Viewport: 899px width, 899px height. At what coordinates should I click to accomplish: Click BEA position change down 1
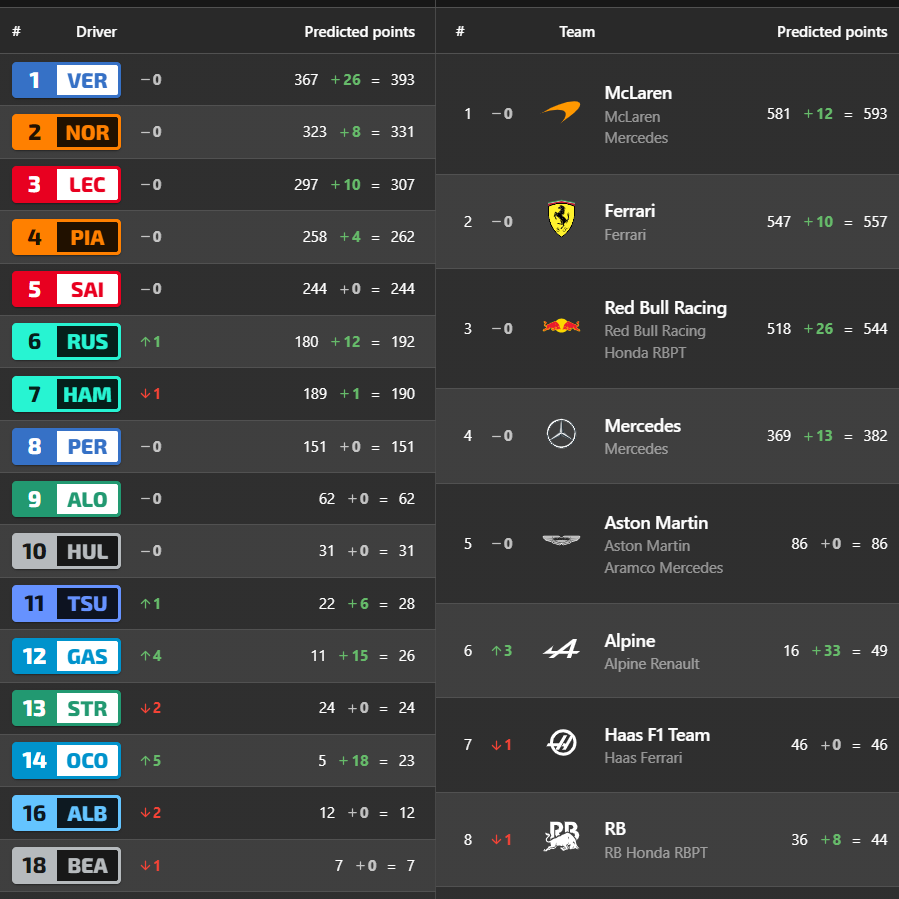[x=150, y=865]
